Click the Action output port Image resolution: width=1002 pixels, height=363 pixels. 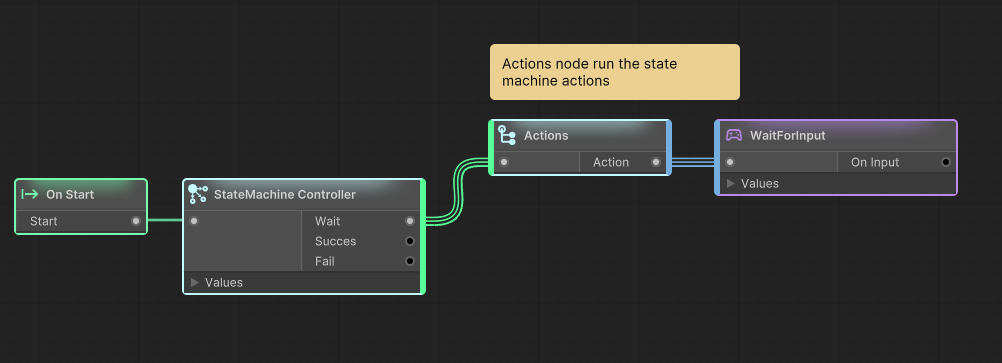pyautogui.click(x=656, y=162)
